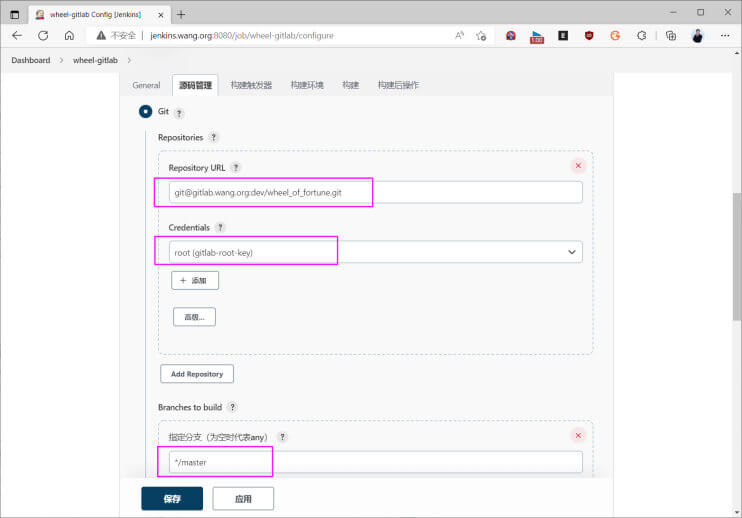The height and width of the screenshot is (518, 742).
Task: Select the Git radio button
Action: 145,112
